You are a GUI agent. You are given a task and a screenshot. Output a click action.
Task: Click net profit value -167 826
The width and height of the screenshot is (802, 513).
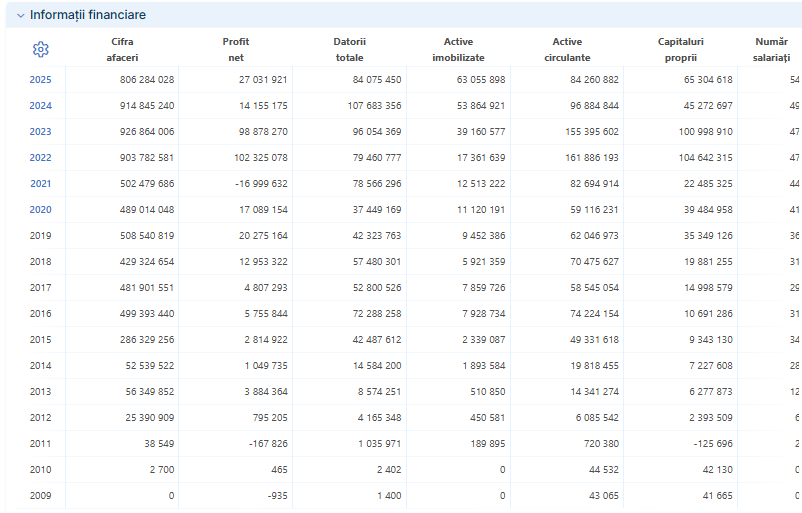[268, 443]
